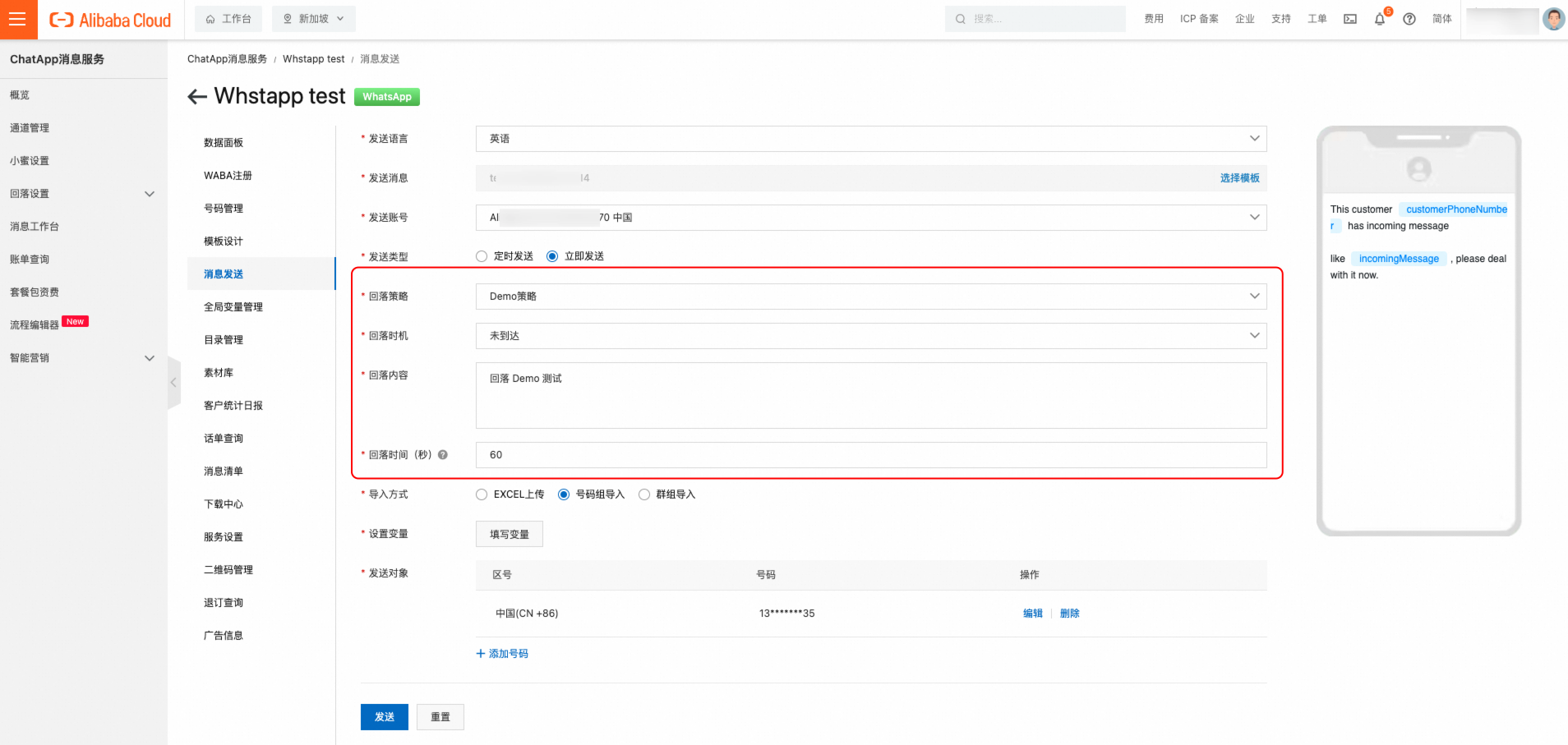Click the 回落时间 seconds field
1568x745 pixels.
click(871, 455)
